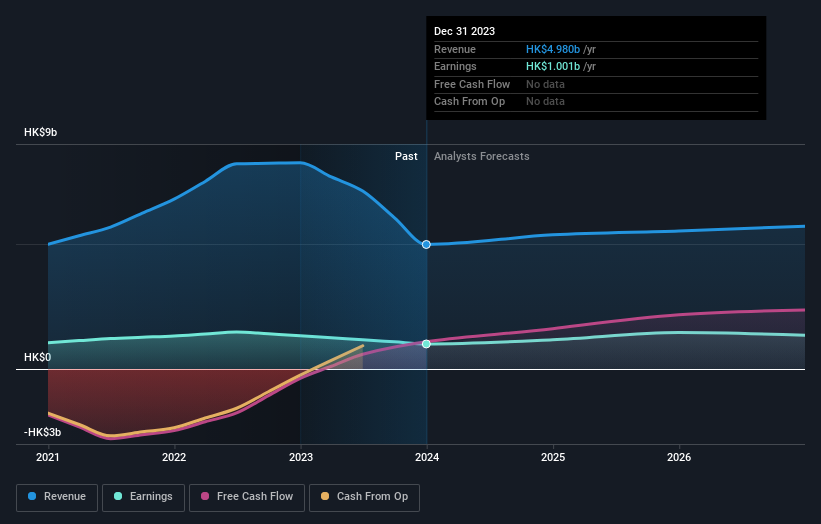Click the orange Cash From Op legend dot
821x524 pixels.
(x=325, y=496)
